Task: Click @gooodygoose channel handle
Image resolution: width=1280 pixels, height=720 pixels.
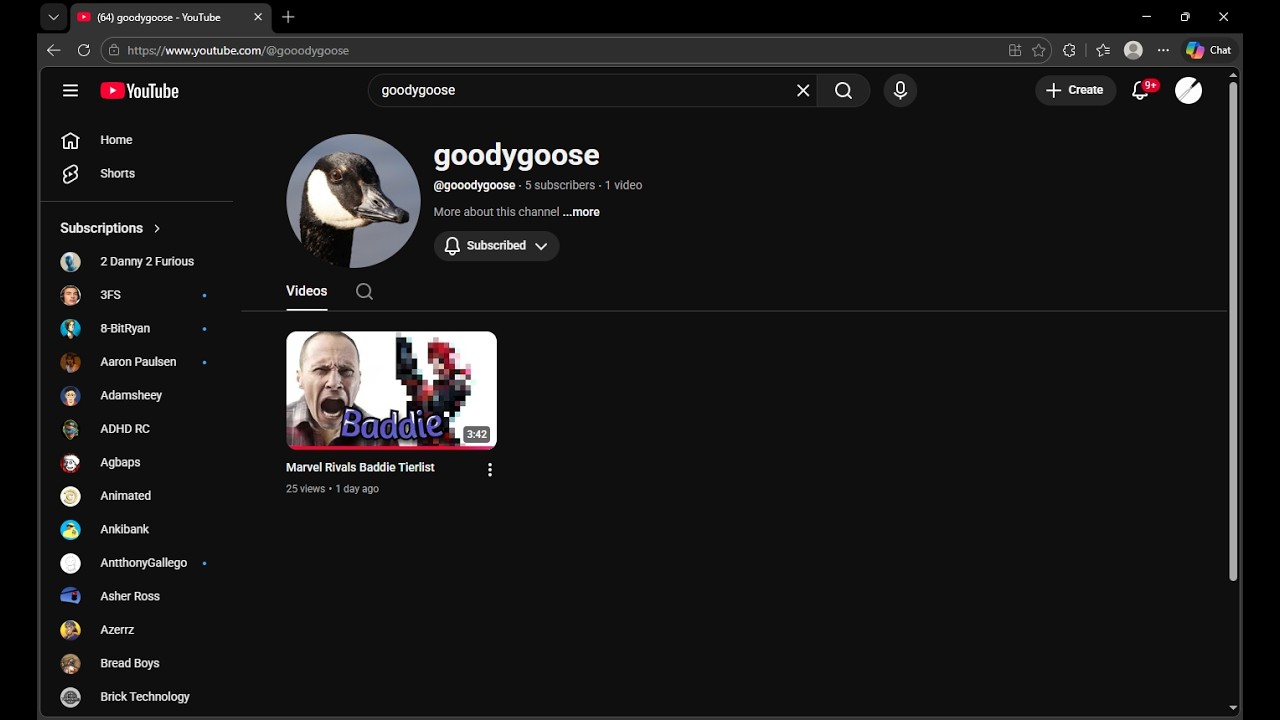Action: coord(474,185)
